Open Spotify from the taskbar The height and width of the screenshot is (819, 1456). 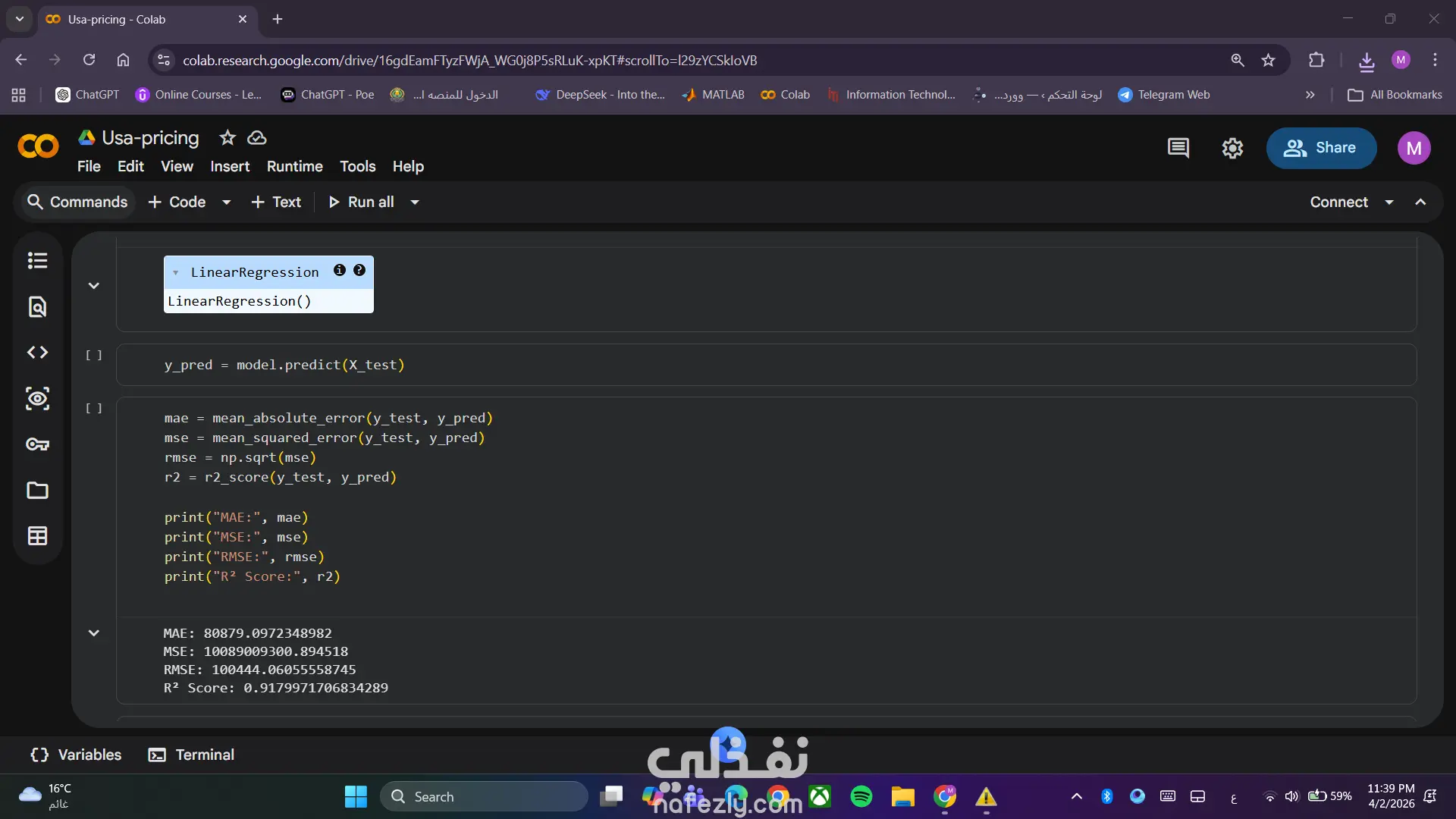point(861,796)
